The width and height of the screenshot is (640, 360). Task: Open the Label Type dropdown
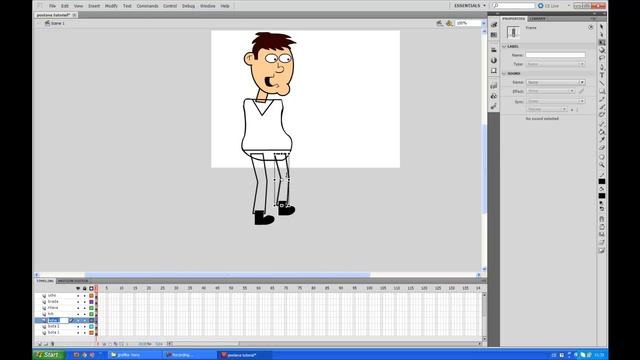(x=556, y=64)
